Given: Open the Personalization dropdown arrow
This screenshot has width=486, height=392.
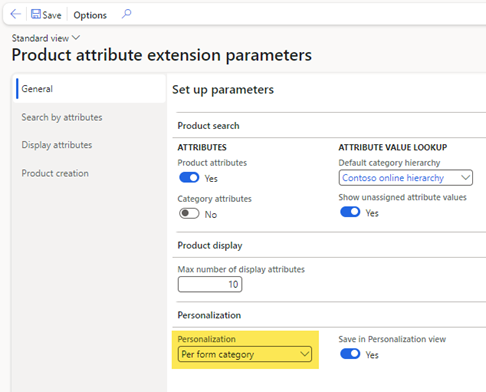Looking at the screenshot, I should point(305,354).
